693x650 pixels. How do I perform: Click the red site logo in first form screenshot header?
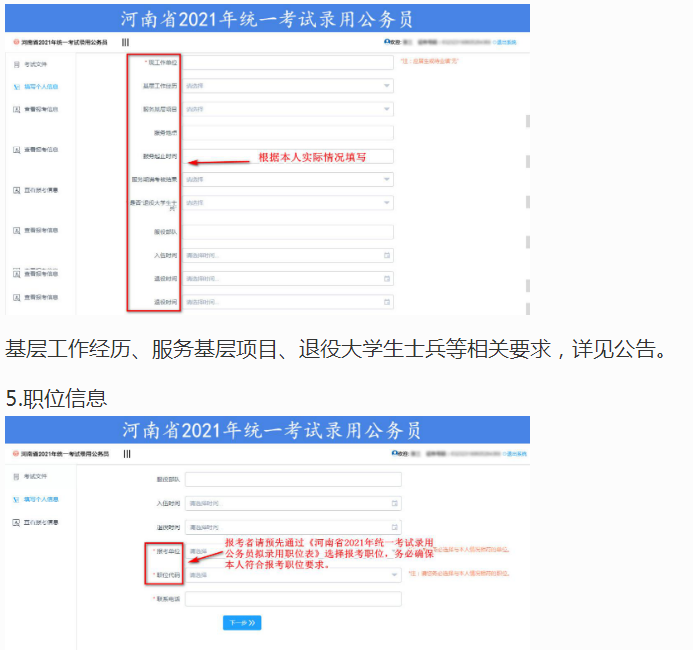tap(16, 42)
